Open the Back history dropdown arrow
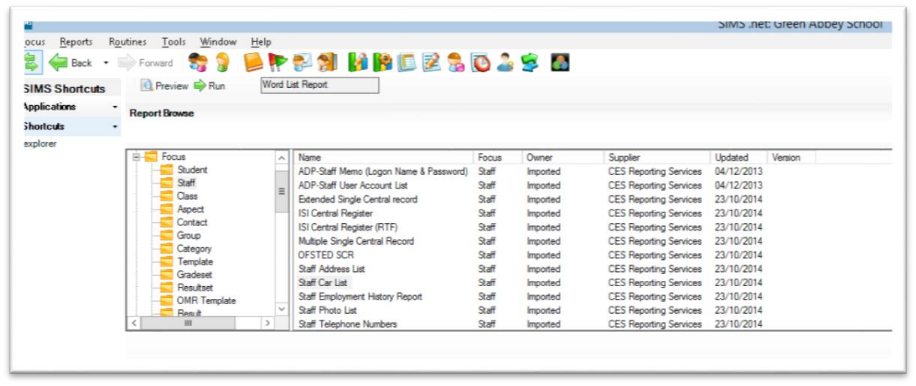The width and height of the screenshot is (916, 386). pos(106,62)
